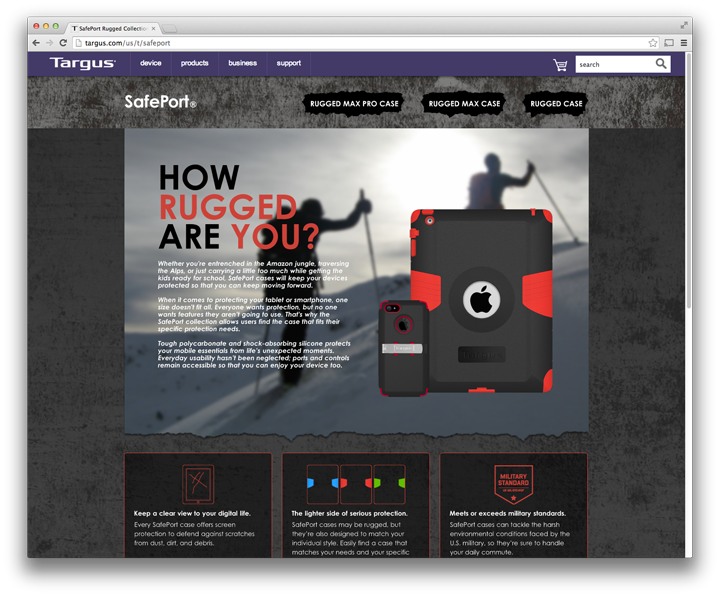Screen dimensions: 720x596
Task: Select the SafePort Rugged Collection tab
Action: (112, 28)
